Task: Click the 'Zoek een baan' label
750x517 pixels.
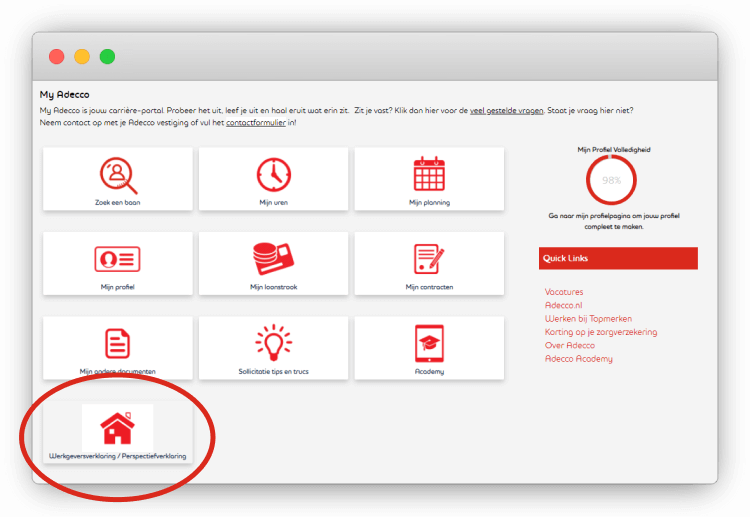Action: coord(118,202)
